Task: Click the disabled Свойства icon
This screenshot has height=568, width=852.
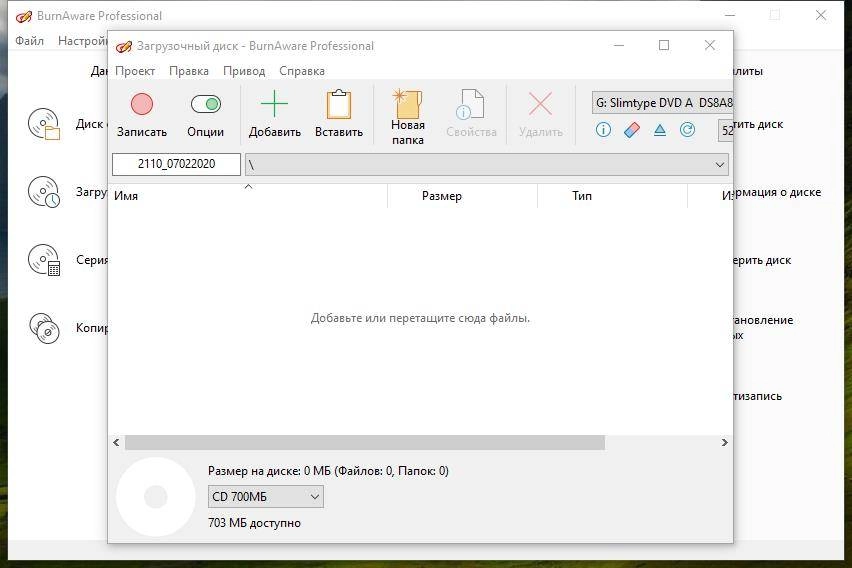Action: 471,104
